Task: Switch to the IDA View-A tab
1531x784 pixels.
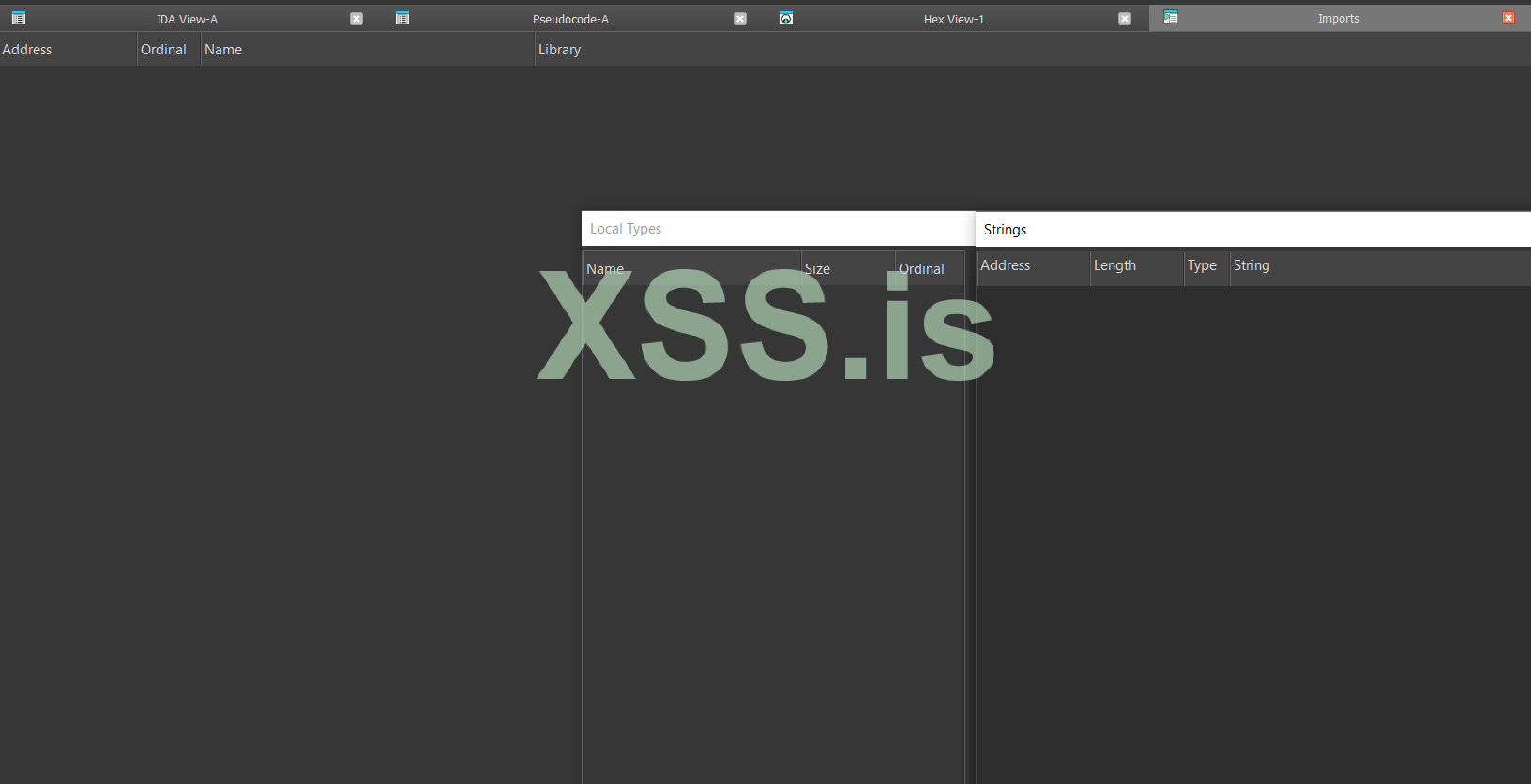Action: [188, 19]
